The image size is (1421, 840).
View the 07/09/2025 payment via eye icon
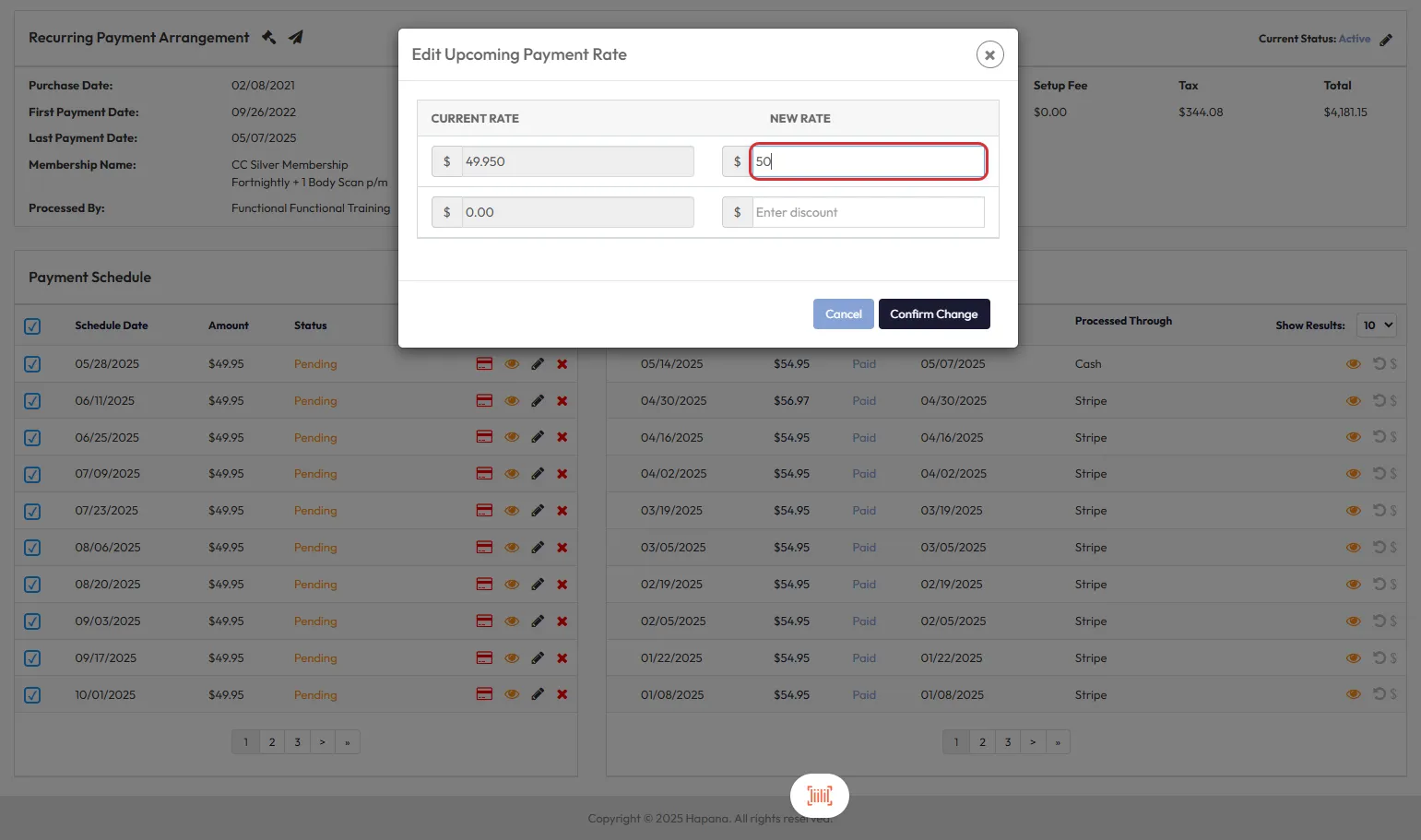pos(512,474)
